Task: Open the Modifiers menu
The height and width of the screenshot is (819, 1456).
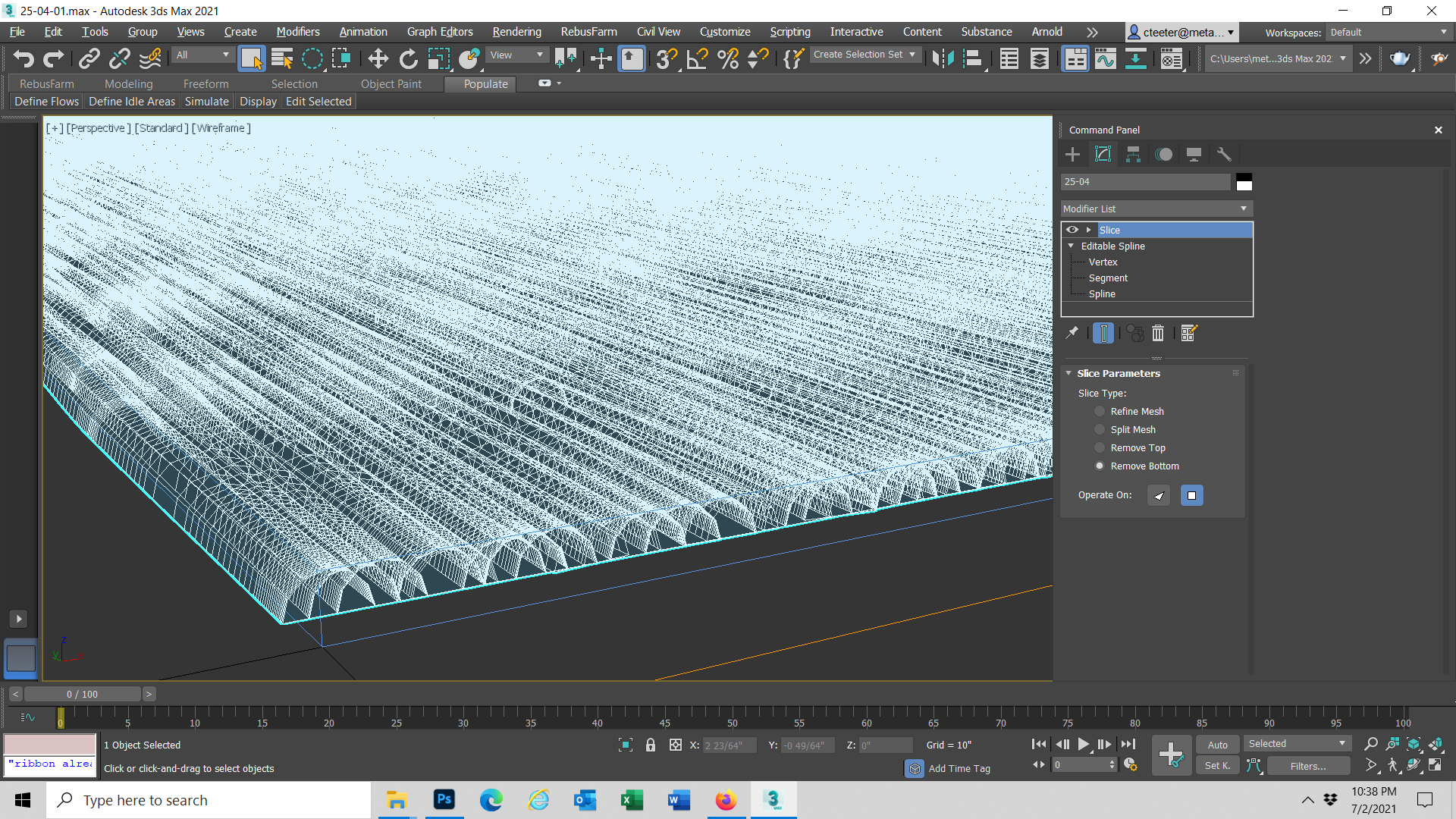Action: [x=297, y=32]
